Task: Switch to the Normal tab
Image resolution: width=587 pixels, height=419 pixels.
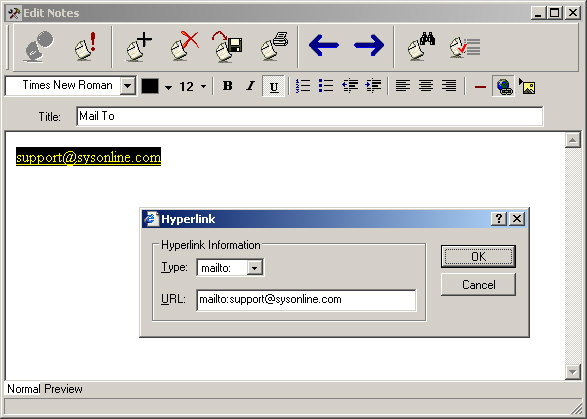Action: coord(23,389)
